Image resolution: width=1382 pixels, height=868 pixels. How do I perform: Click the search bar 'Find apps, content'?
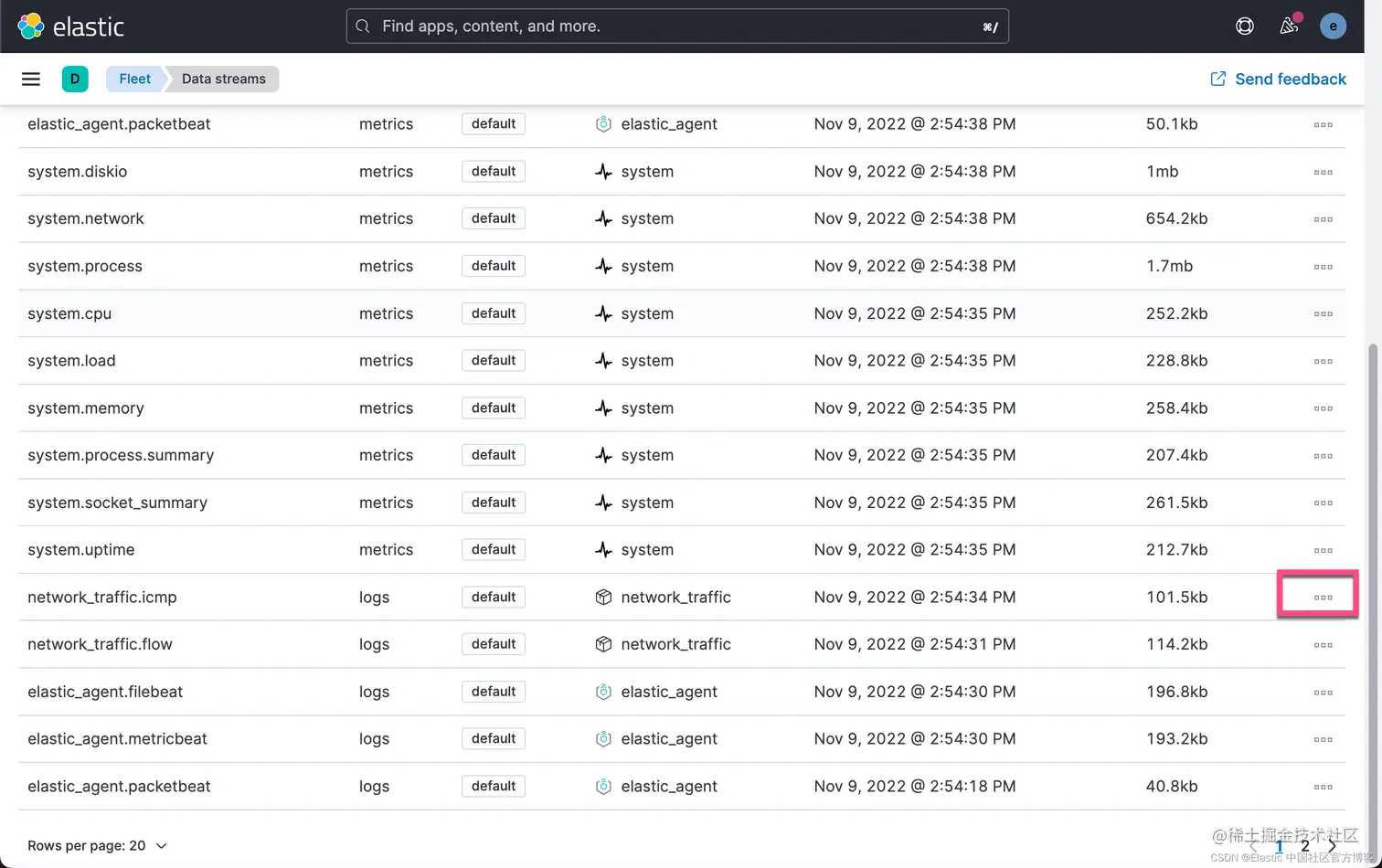tap(677, 26)
